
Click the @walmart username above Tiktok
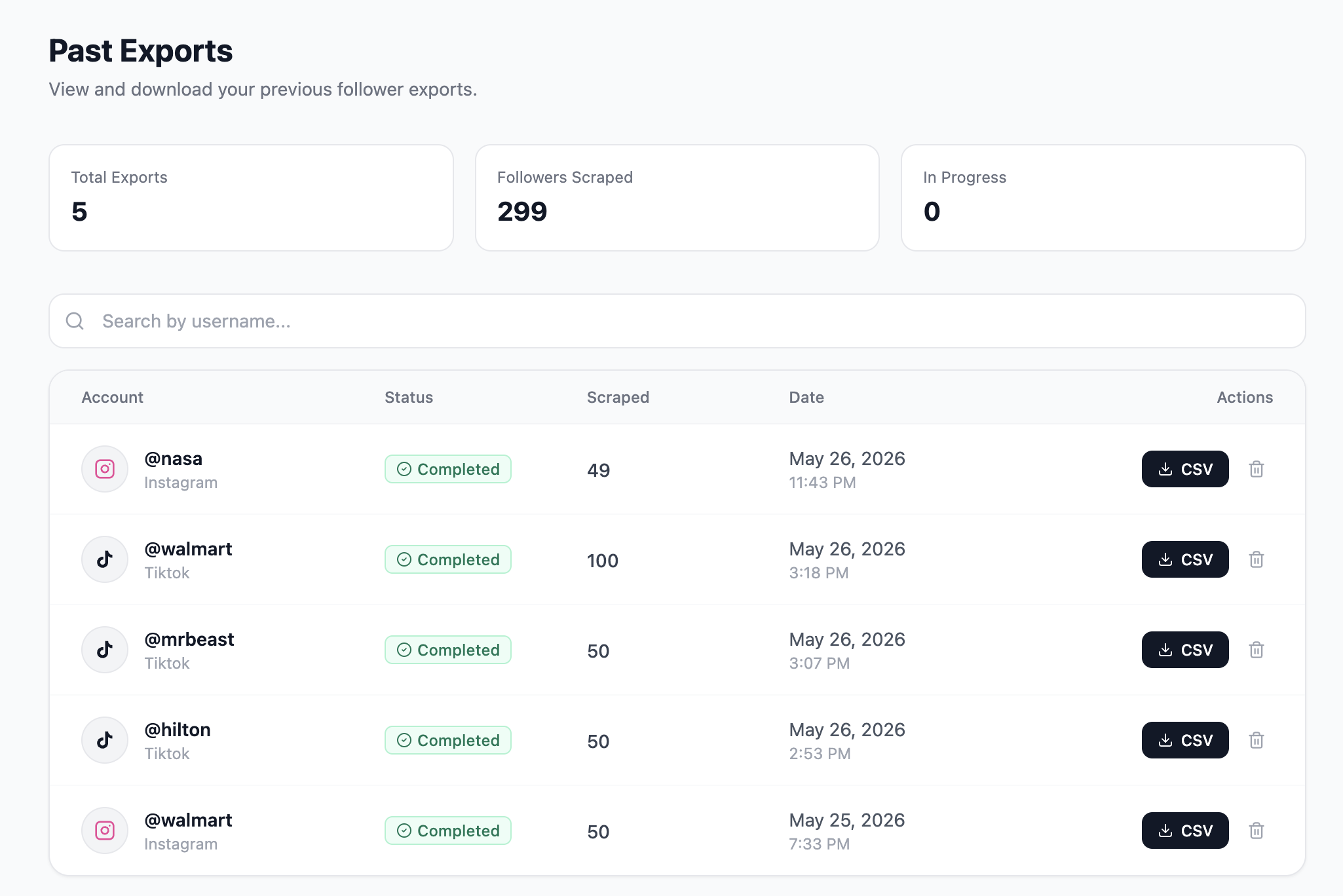tap(188, 549)
